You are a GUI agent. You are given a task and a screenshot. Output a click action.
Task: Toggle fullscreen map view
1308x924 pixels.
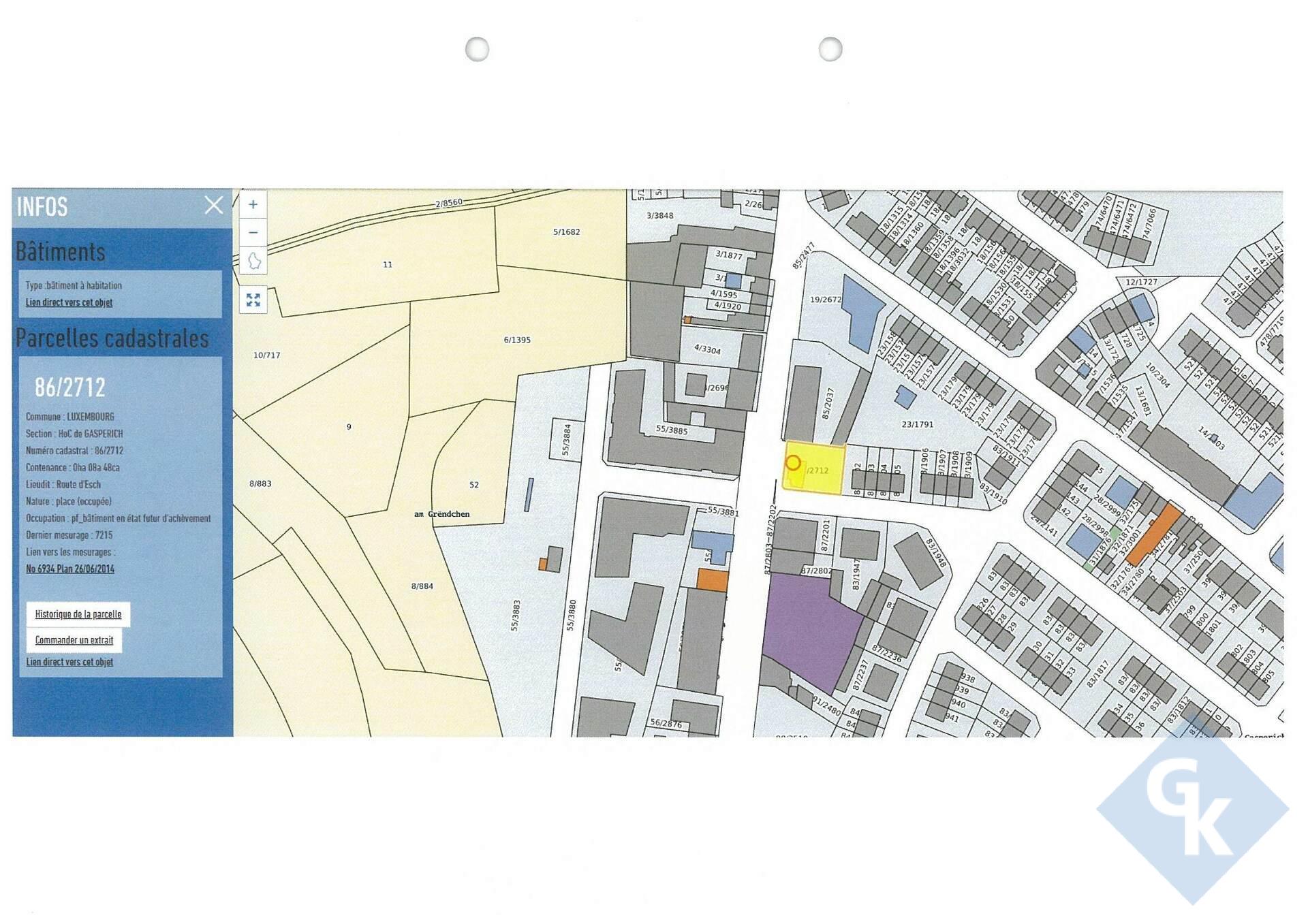point(253,300)
